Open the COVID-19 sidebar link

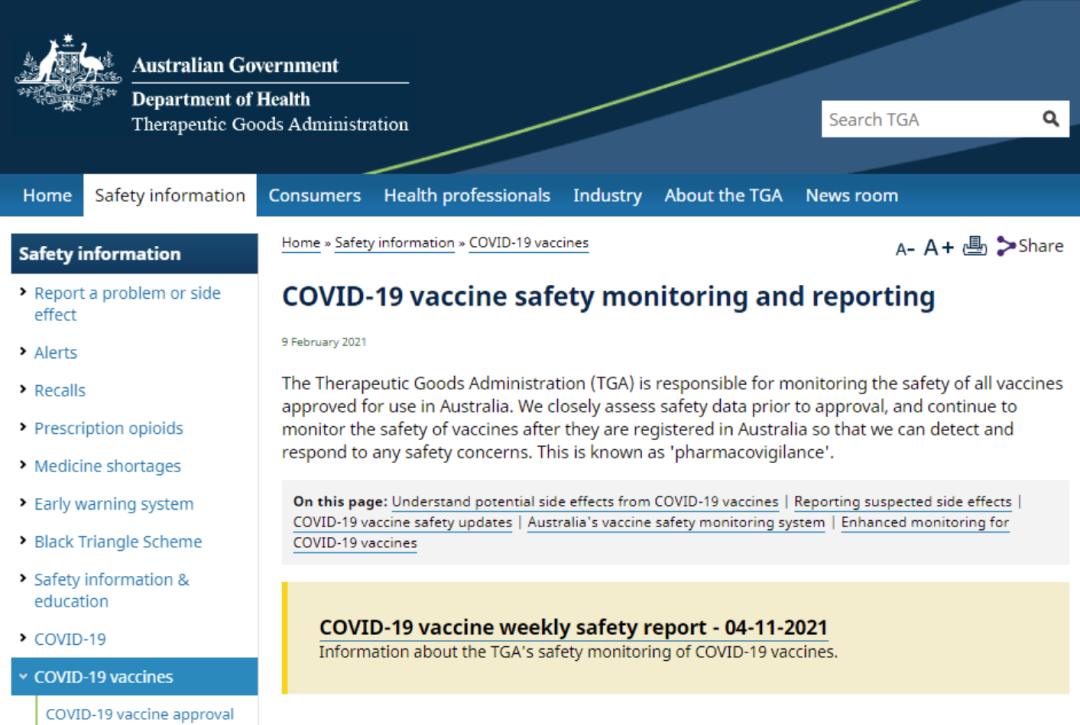coord(70,639)
